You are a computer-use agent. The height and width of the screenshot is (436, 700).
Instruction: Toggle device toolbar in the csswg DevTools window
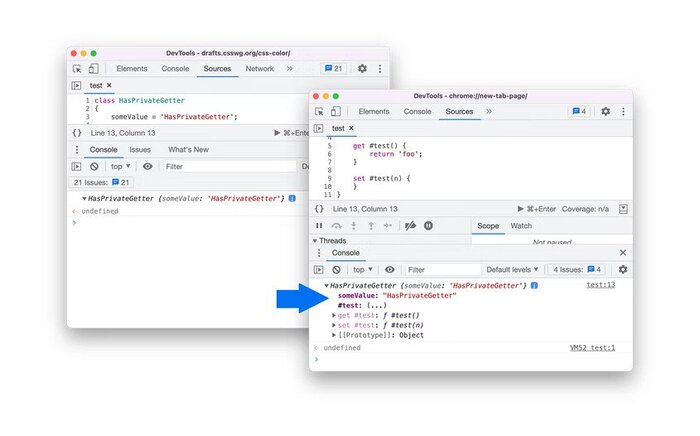[x=93, y=69]
